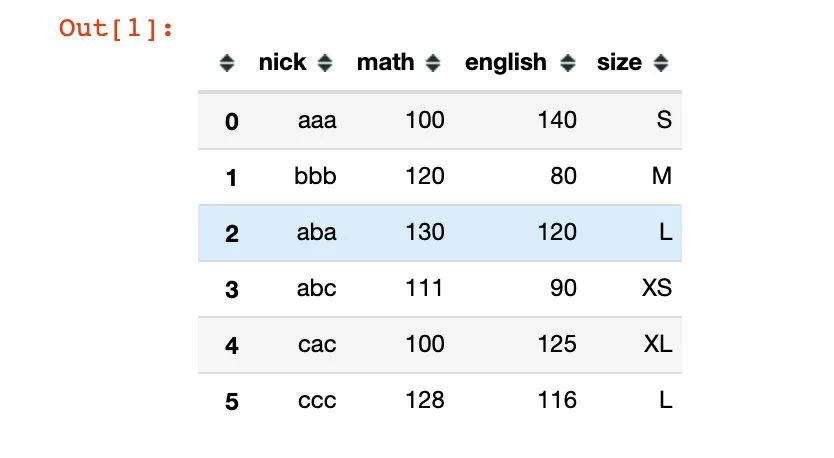Select the nick column header text
Viewport: 834px width, 458px height.
282,62
